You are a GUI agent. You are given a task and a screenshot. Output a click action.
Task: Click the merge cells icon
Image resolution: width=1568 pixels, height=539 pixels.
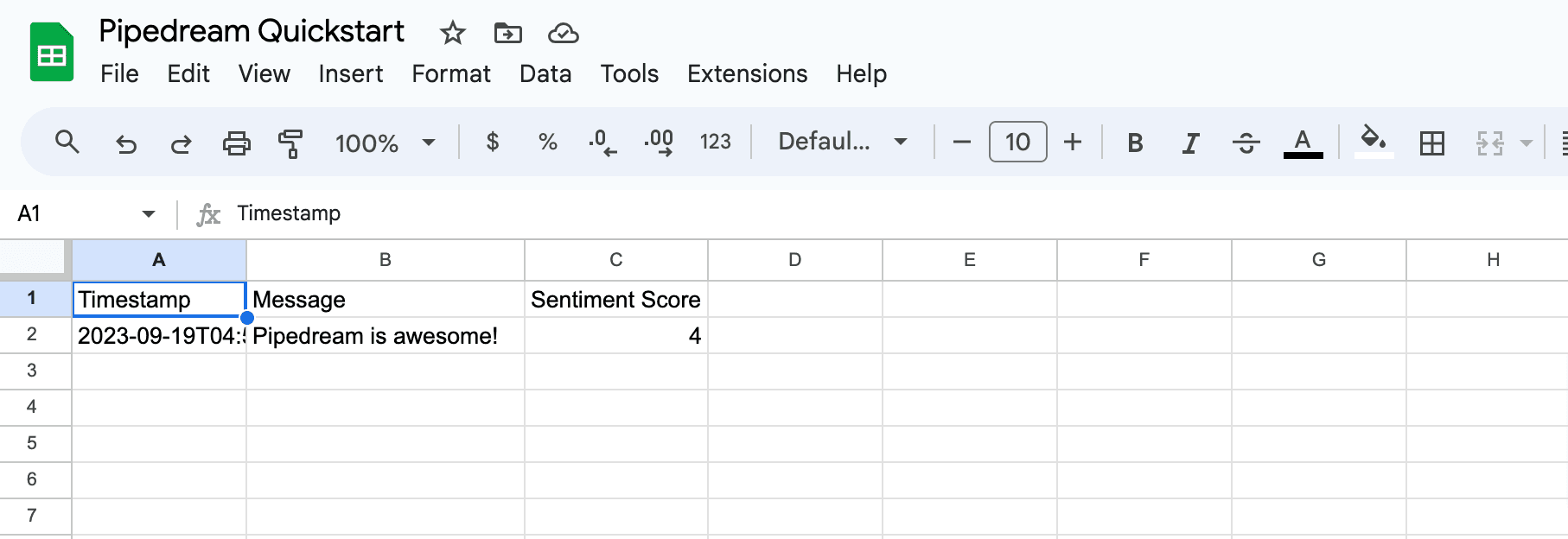[x=1489, y=143]
